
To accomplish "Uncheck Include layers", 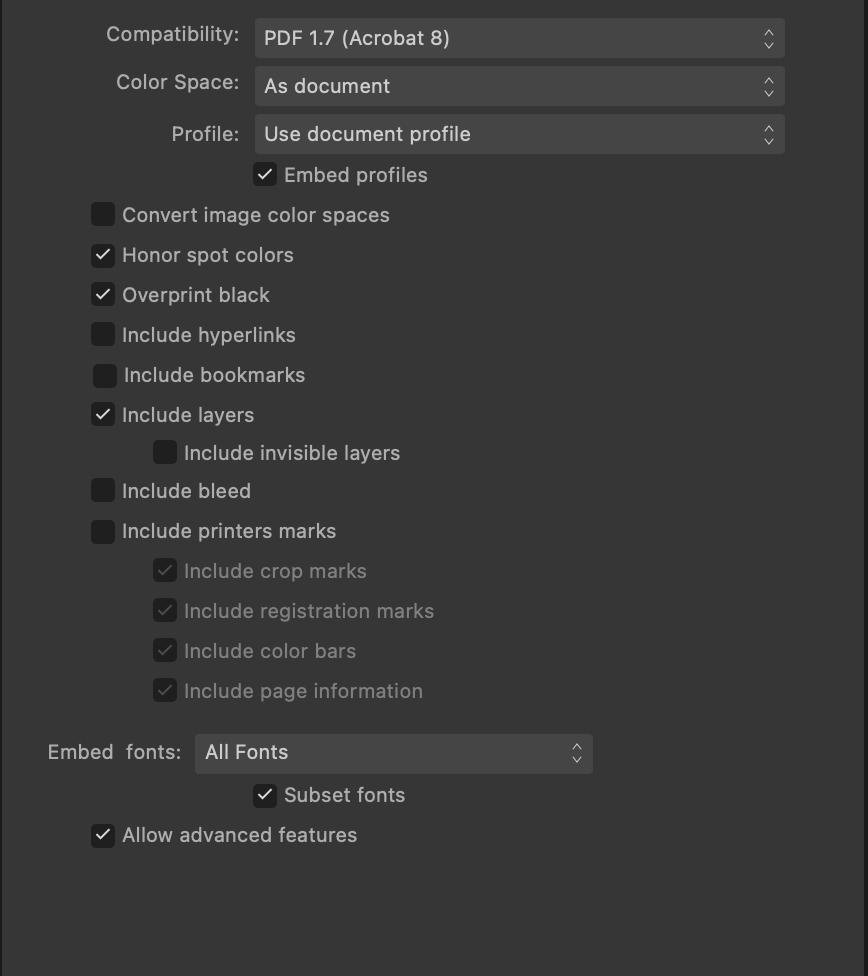I will pos(103,415).
